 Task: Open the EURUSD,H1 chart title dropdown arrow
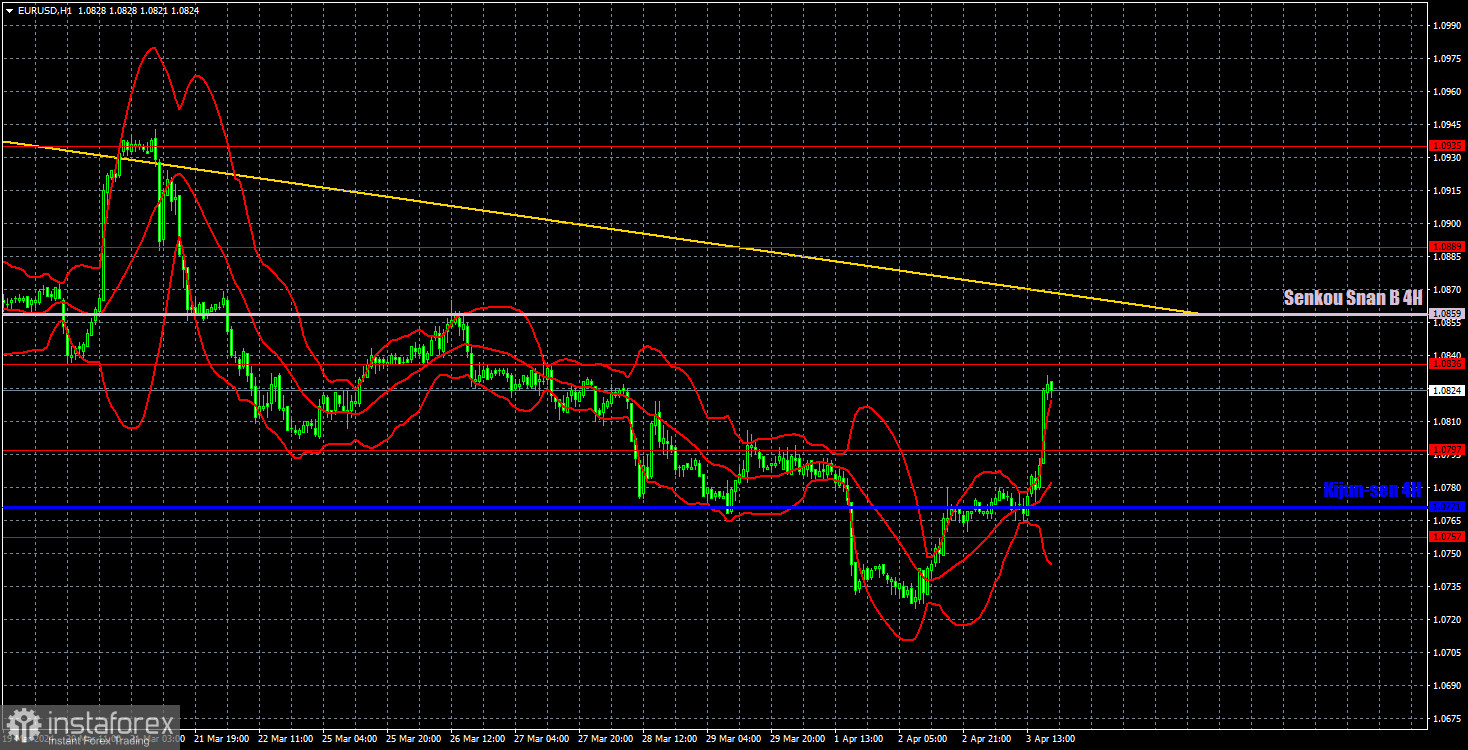[x=9, y=9]
